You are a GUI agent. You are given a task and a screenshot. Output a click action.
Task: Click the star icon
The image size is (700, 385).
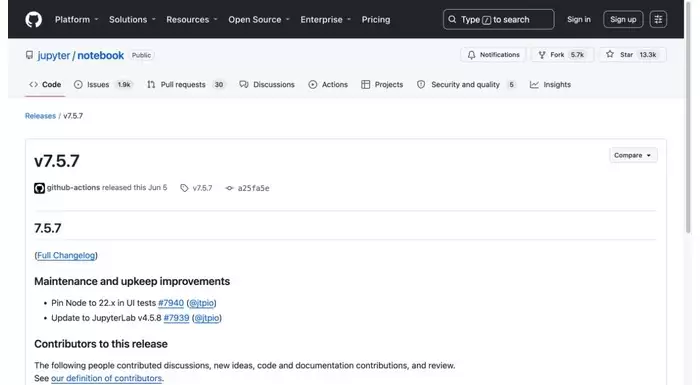(610, 54)
